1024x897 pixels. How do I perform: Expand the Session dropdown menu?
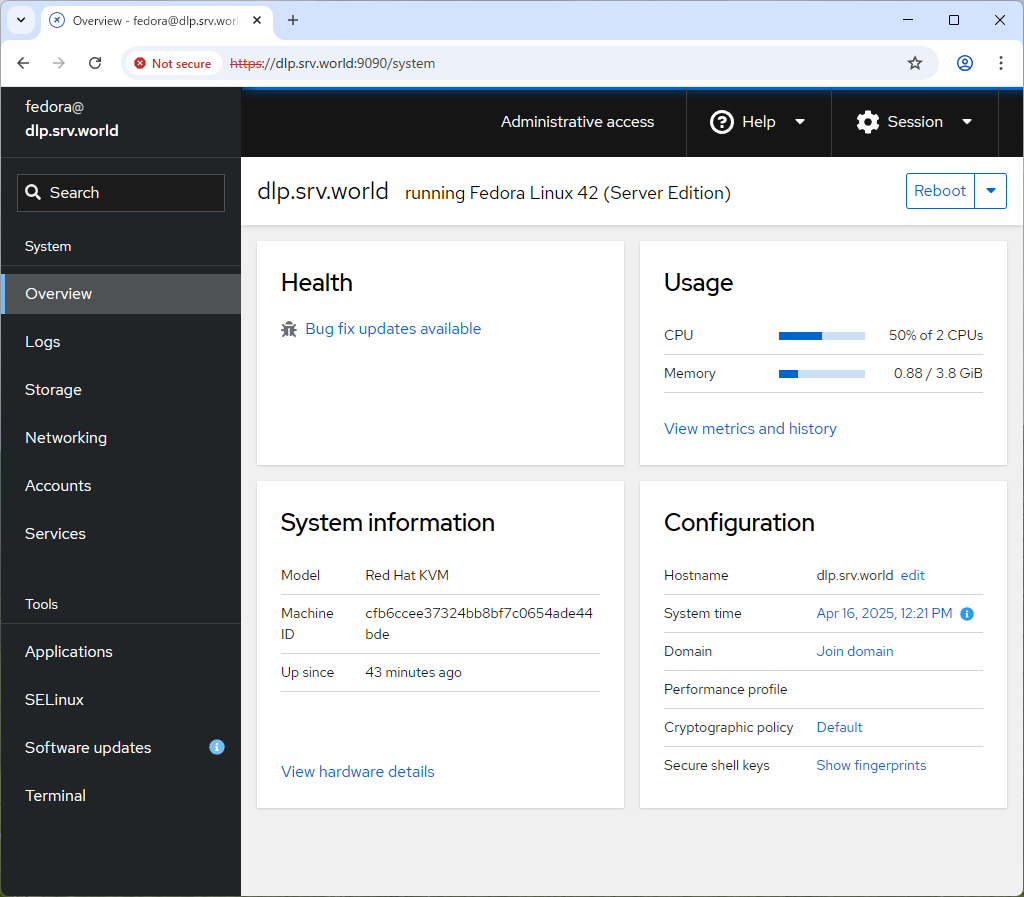tap(967, 122)
